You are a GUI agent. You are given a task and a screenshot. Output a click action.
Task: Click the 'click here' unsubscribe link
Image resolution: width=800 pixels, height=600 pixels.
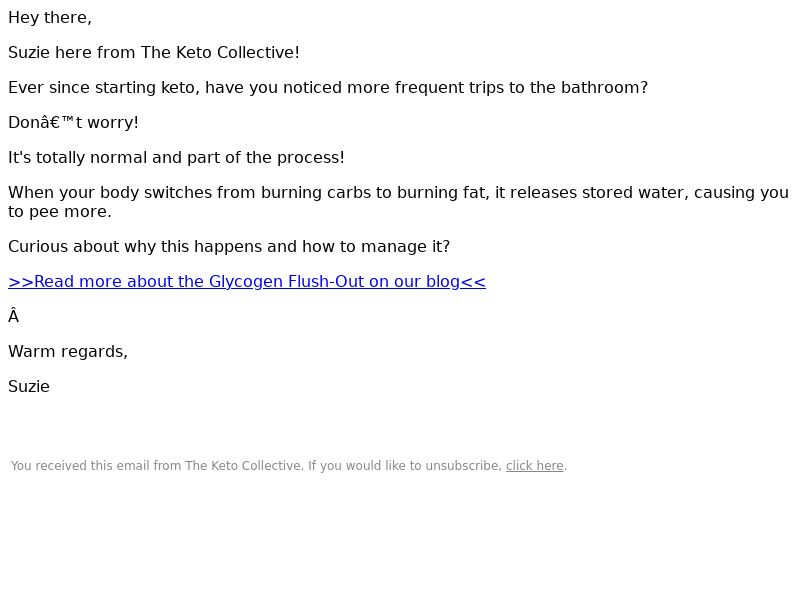534,466
